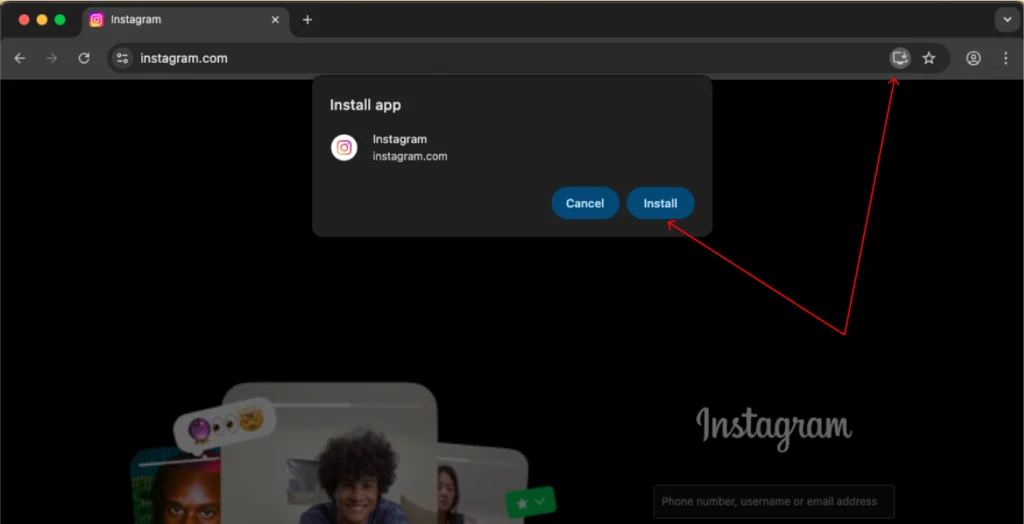Close the Instagram tab
The height and width of the screenshot is (524, 1024).
click(x=275, y=20)
